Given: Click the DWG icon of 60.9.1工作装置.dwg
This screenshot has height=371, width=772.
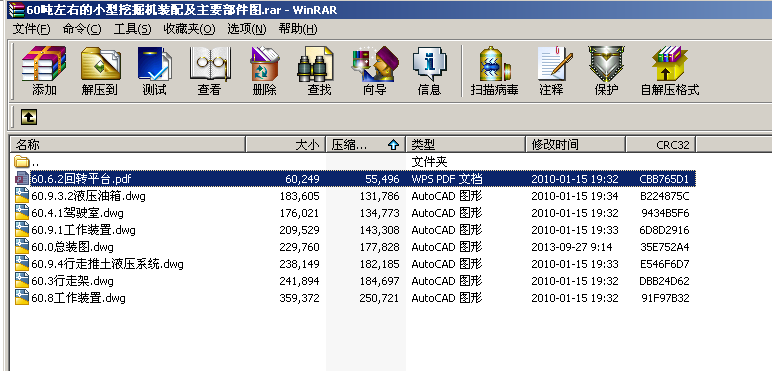Looking at the screenshot, I should pos(22,229).
